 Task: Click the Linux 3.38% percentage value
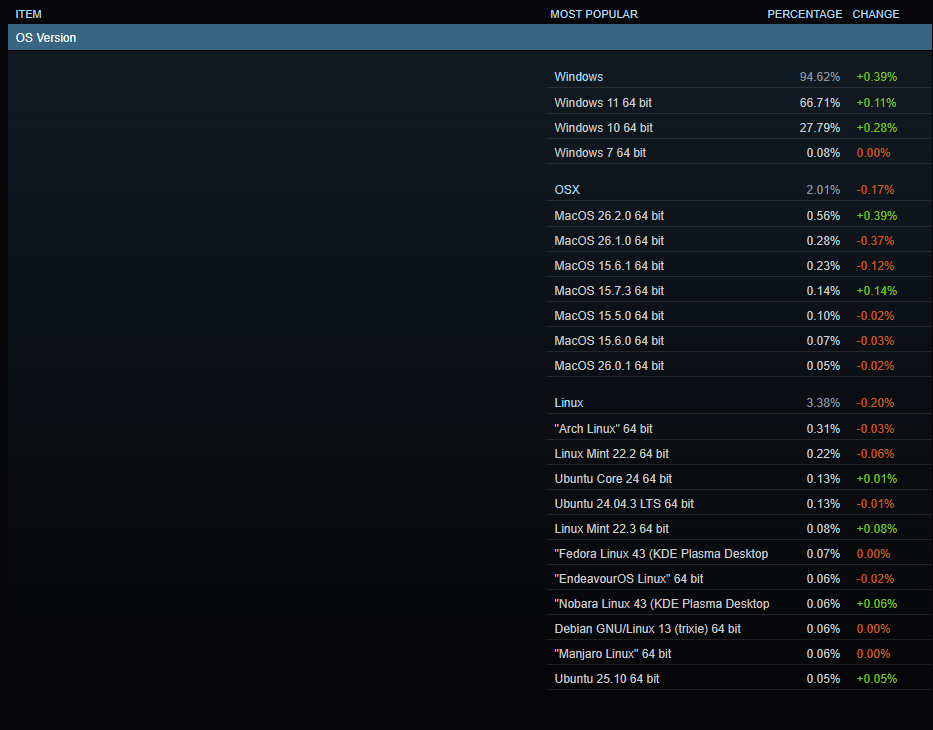[824, 403]
